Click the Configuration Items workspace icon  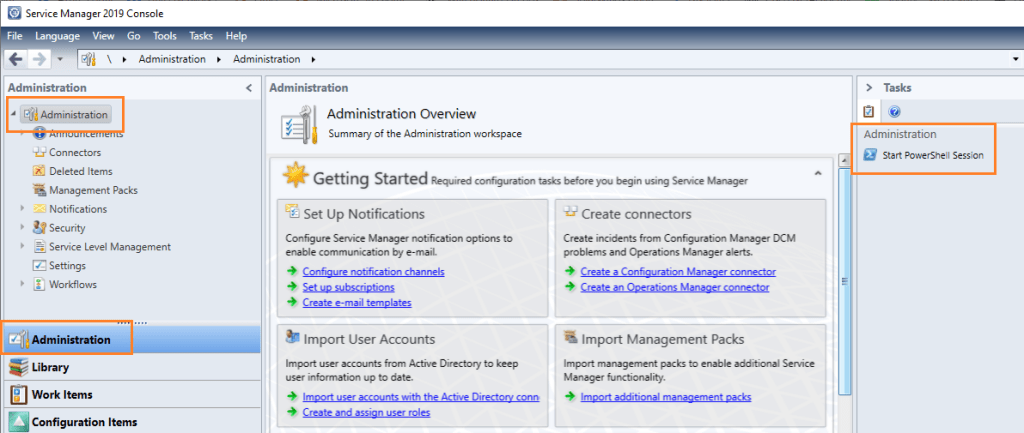[18, 422]
